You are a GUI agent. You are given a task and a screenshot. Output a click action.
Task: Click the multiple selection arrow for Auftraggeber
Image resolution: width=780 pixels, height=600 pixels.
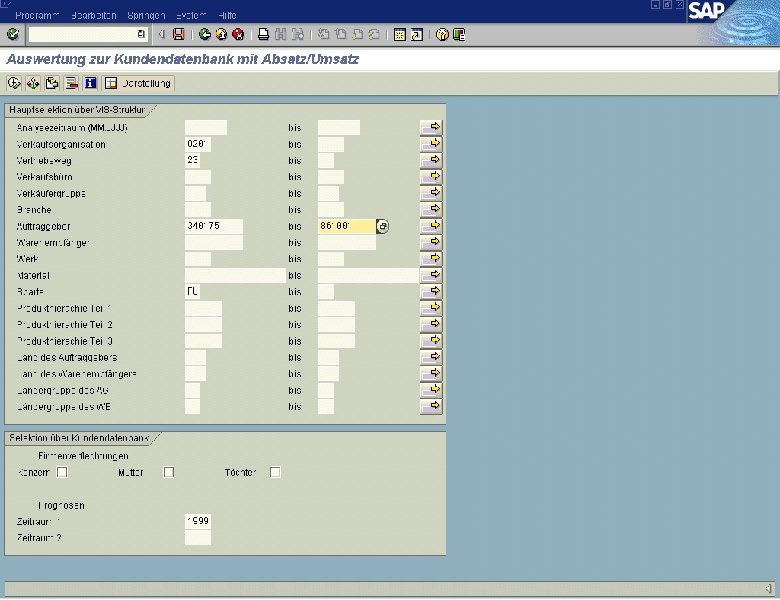coord(431,226)
